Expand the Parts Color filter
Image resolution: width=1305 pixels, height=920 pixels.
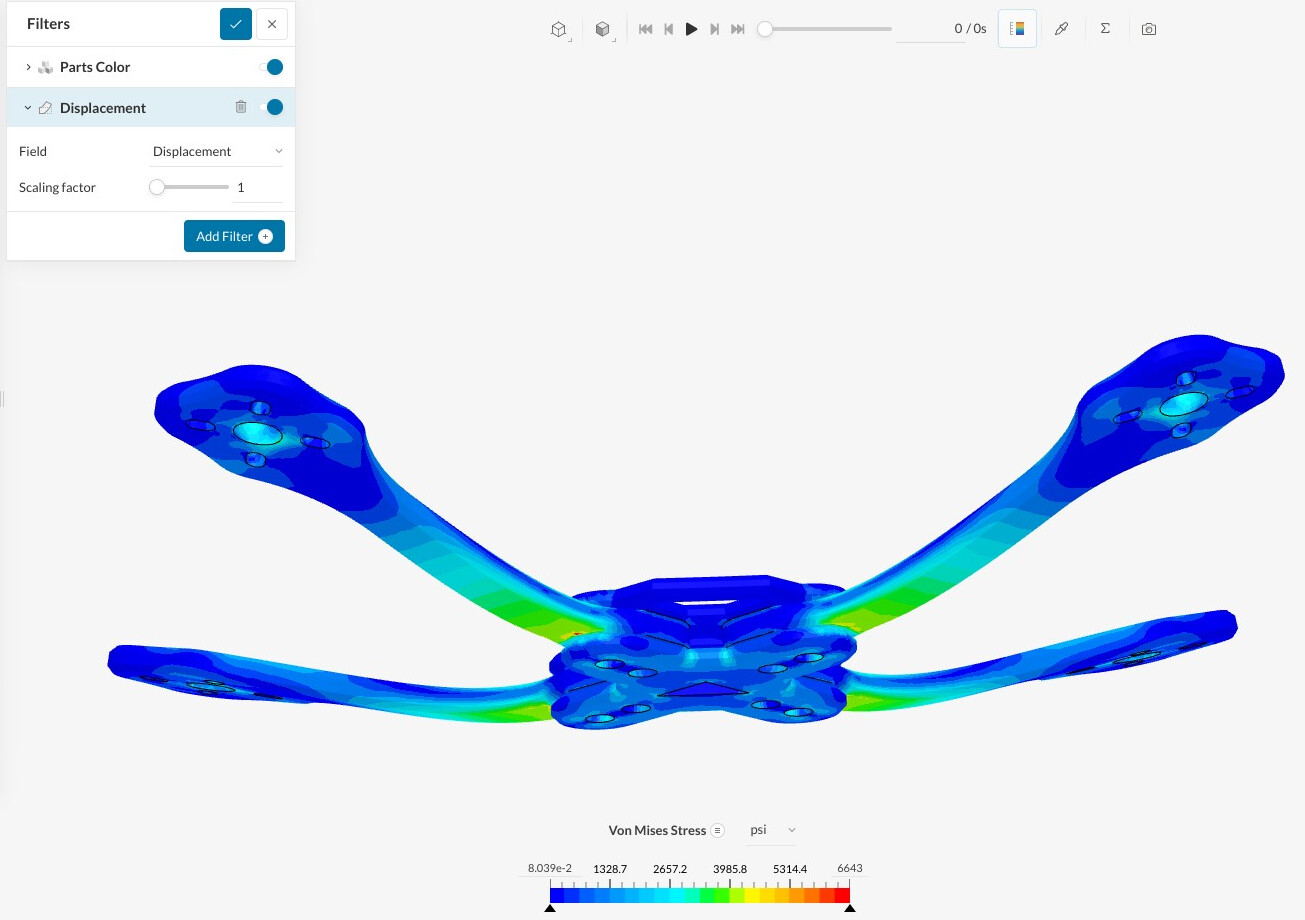tap(28, 67)
